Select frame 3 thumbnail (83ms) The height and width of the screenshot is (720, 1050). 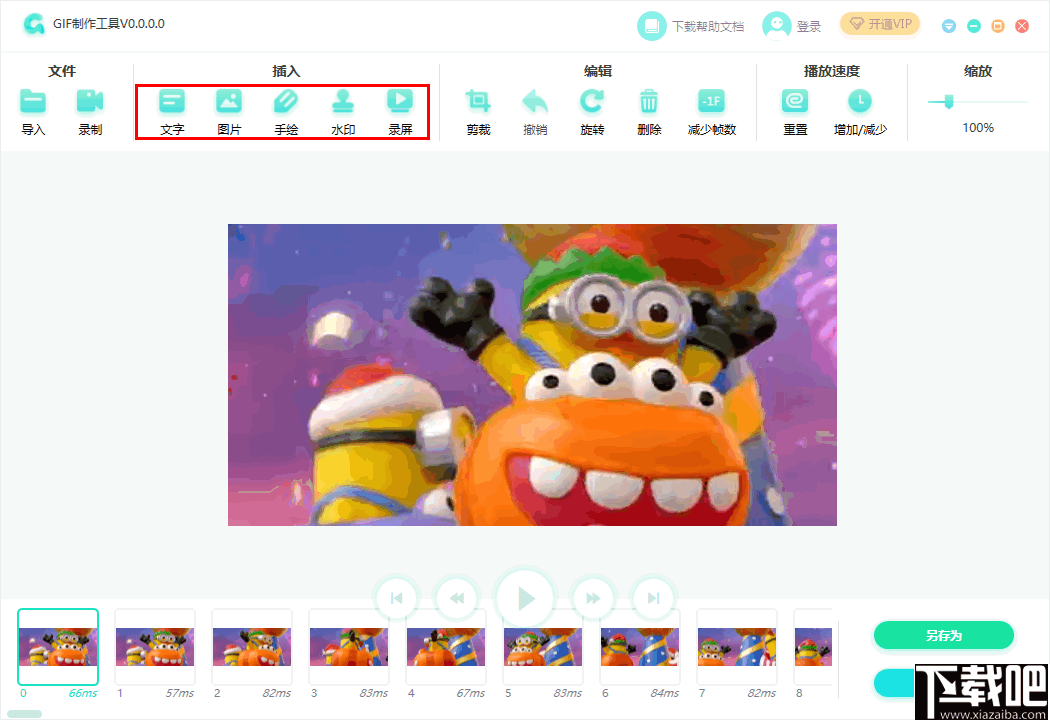(x=349, y=646)
